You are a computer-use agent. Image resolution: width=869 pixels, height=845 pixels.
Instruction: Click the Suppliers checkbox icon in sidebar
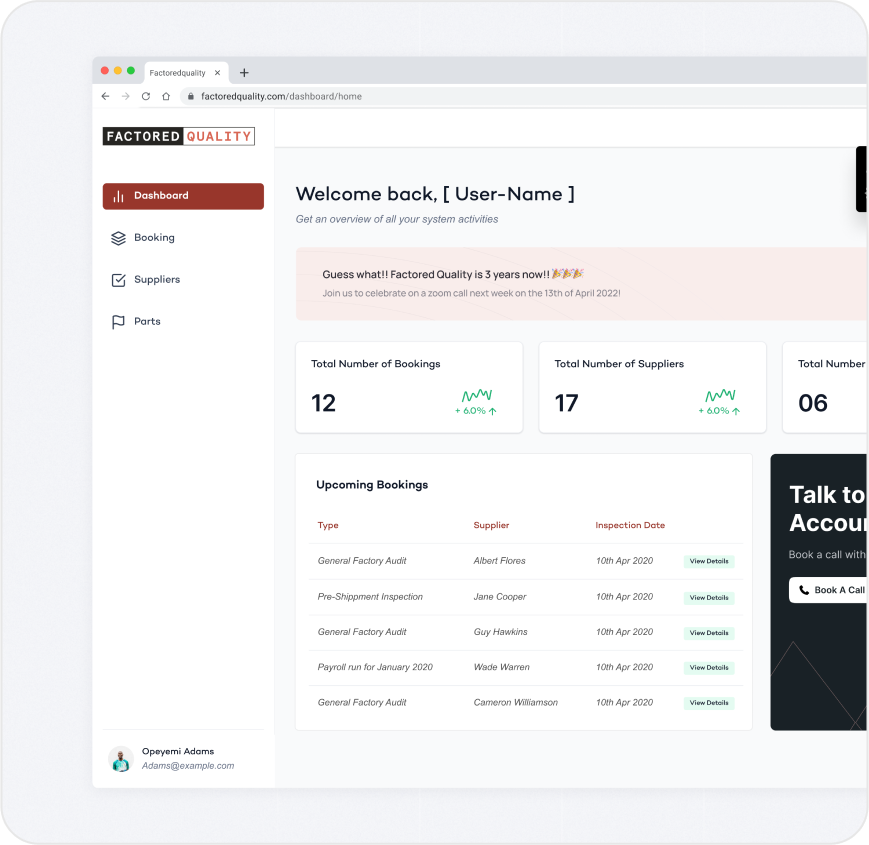point(119,280)
